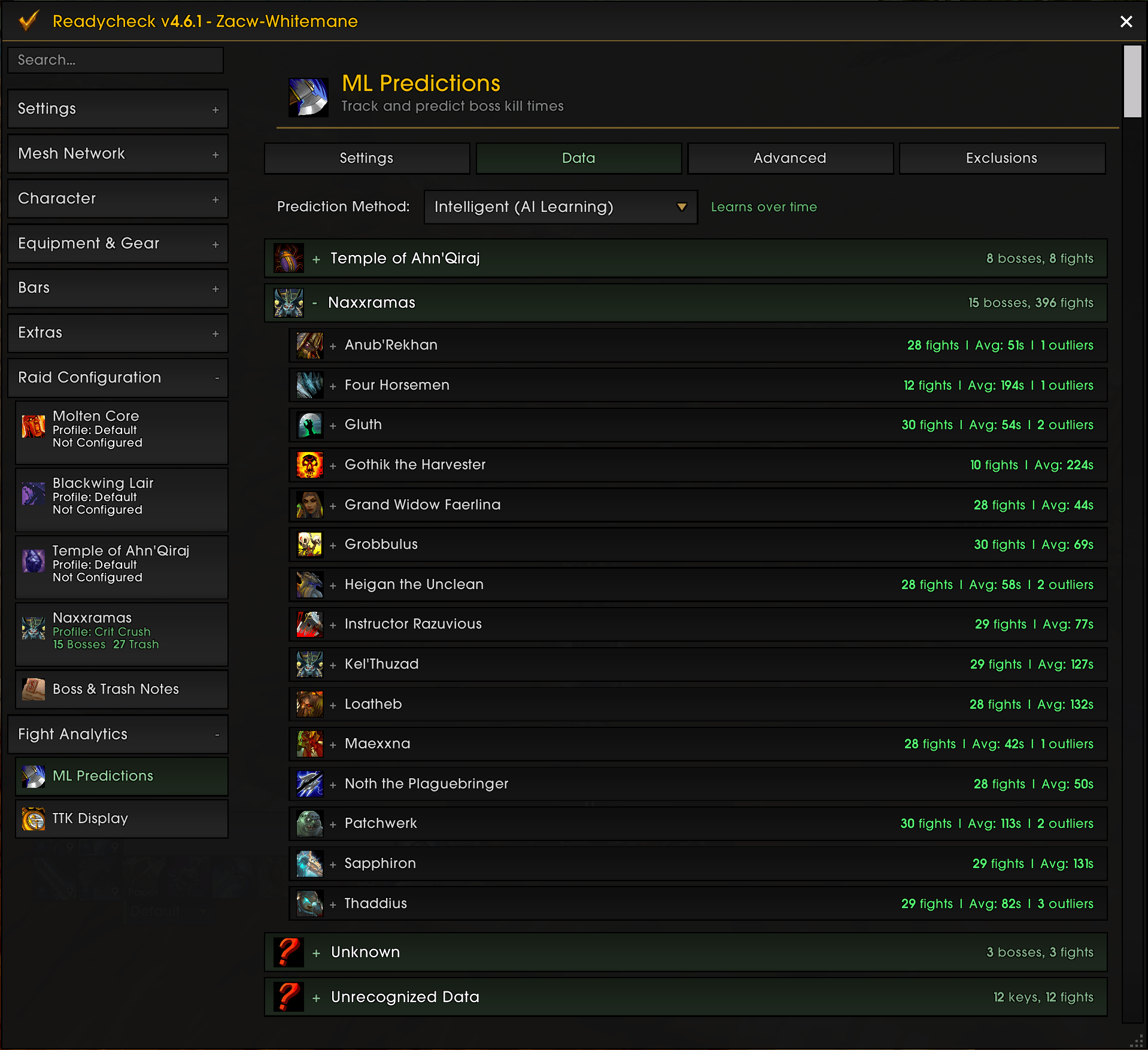Expand the Mesh Network sidebar section
1148x1050 pixels.
[118, 154]
